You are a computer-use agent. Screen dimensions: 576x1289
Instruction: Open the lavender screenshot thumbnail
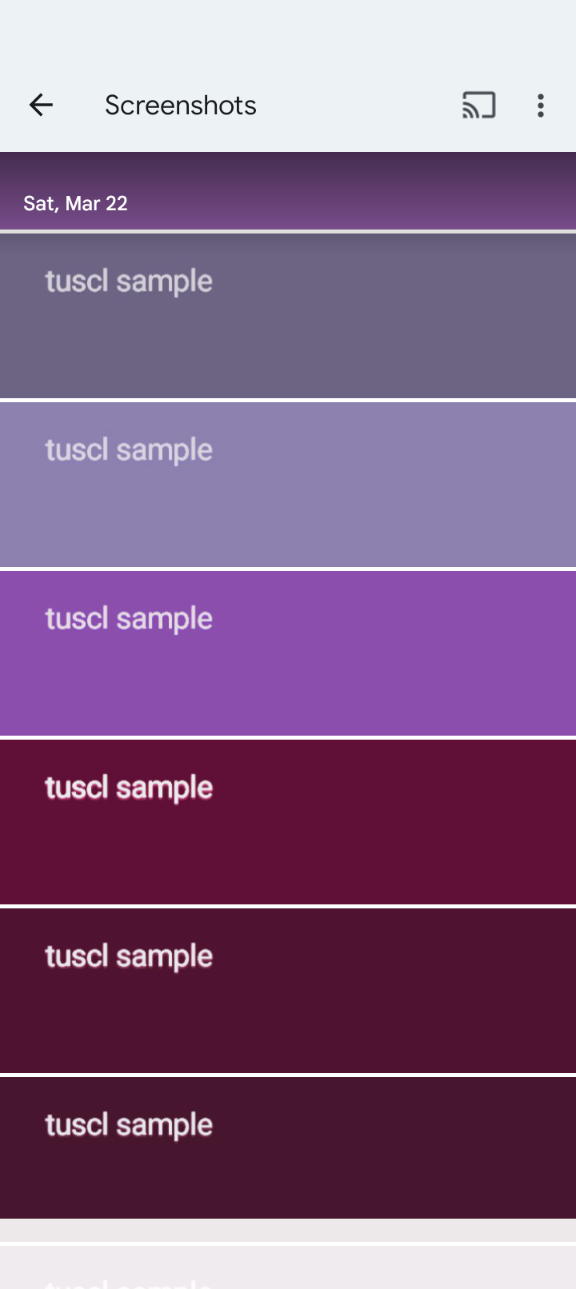point(288,484)
